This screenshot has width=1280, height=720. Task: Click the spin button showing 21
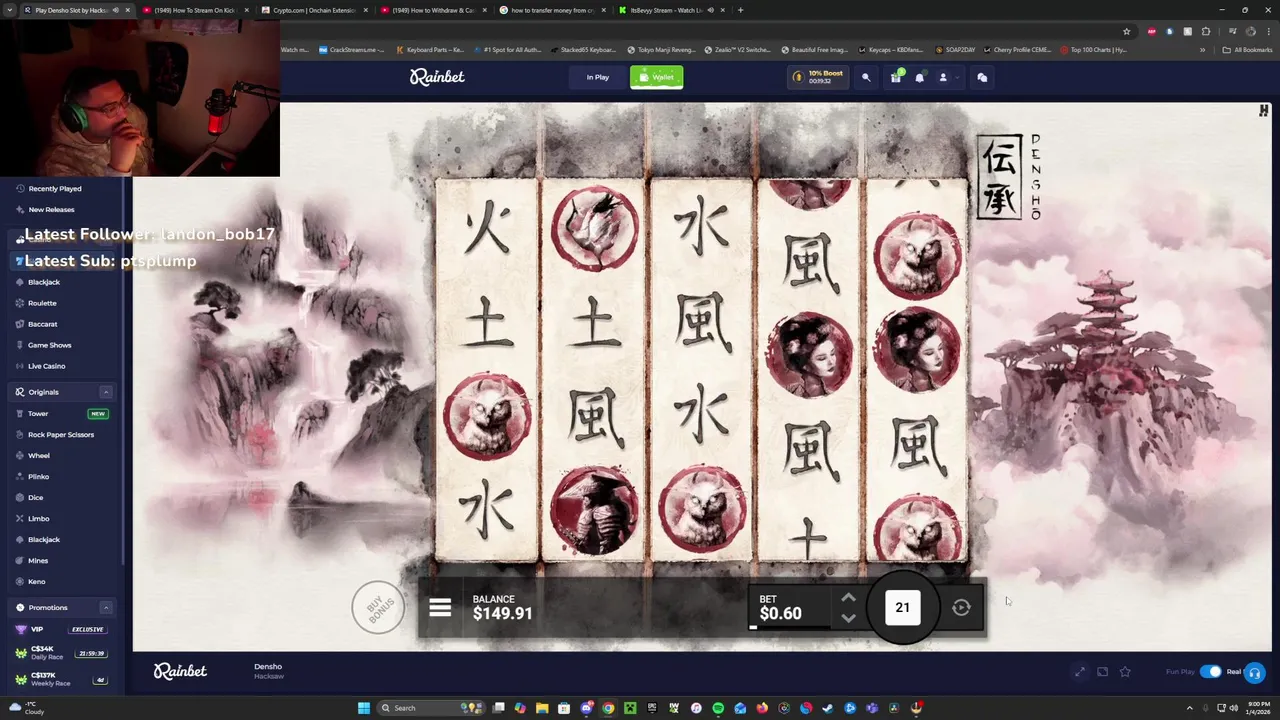pyautogui.click(x=902, y=607)
